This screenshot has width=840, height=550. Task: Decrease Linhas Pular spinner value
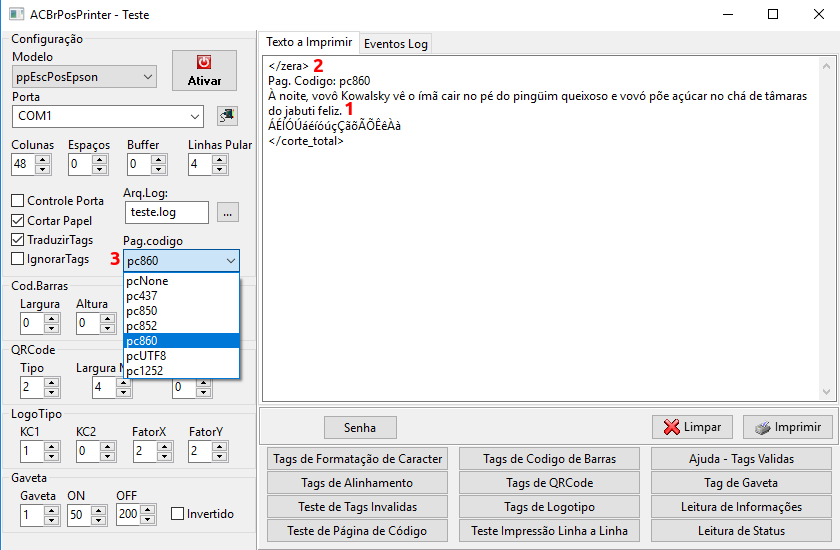click(x=219, y=169)
